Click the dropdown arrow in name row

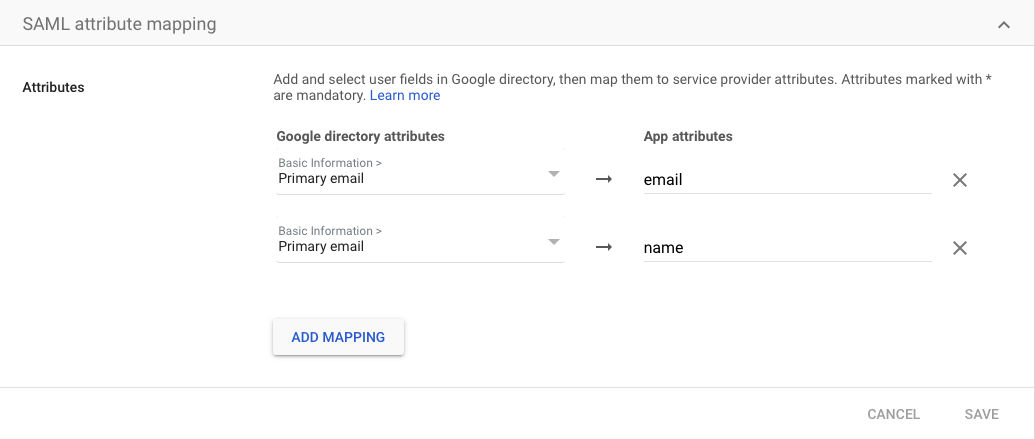coord(553,242)
